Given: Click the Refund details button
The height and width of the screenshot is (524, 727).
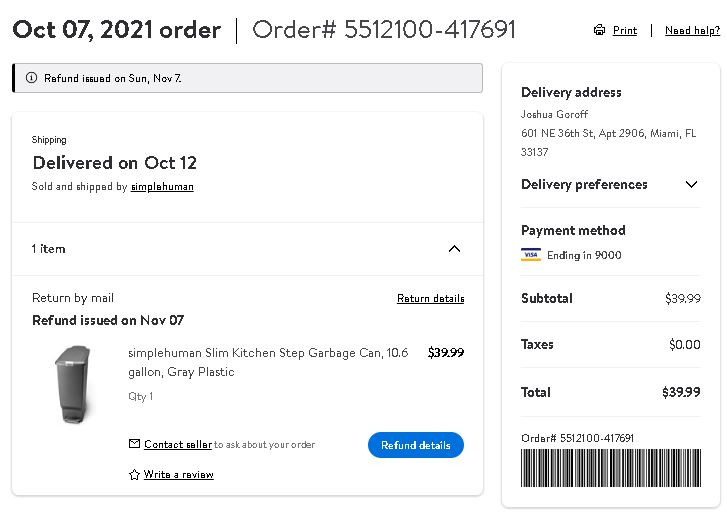Looking at the screenshot, I should [416, 445].
